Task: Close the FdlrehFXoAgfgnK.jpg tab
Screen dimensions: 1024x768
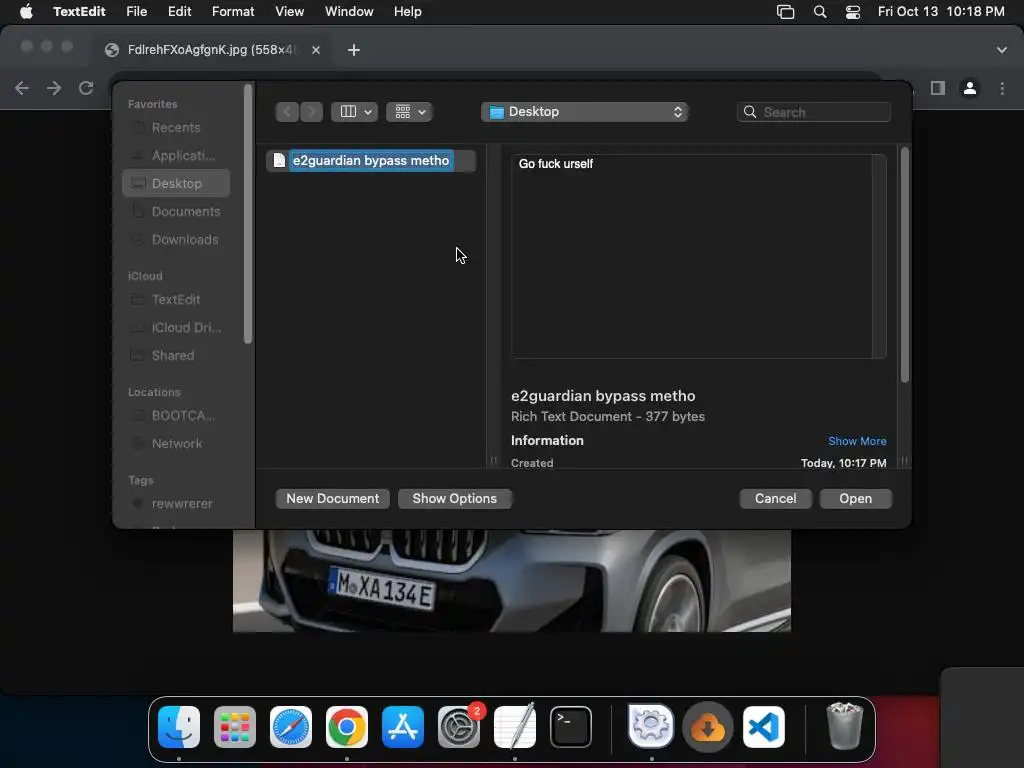Action: (x=316, y=50)
